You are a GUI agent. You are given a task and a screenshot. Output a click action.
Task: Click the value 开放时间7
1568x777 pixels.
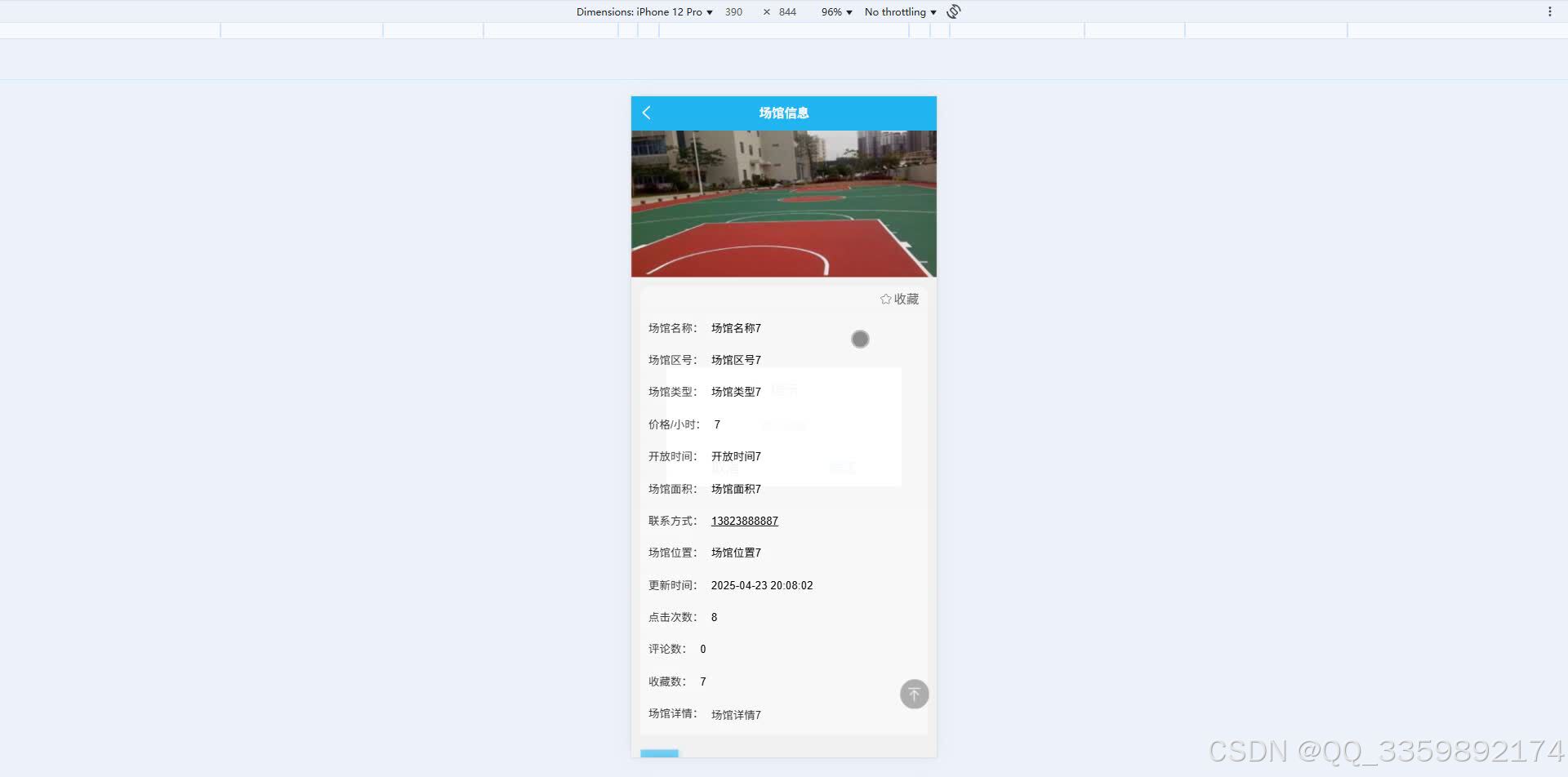pos(736,456)
